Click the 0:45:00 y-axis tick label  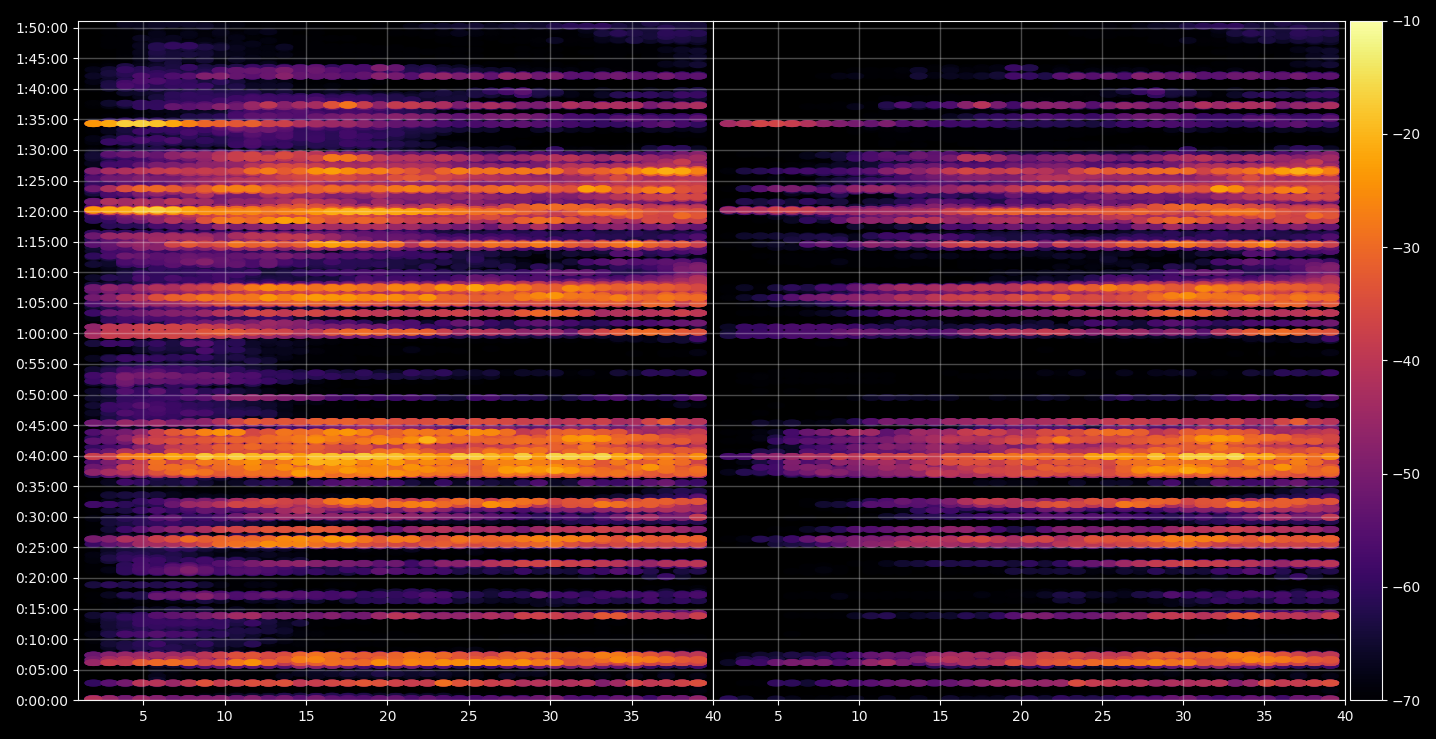point(43,425)
